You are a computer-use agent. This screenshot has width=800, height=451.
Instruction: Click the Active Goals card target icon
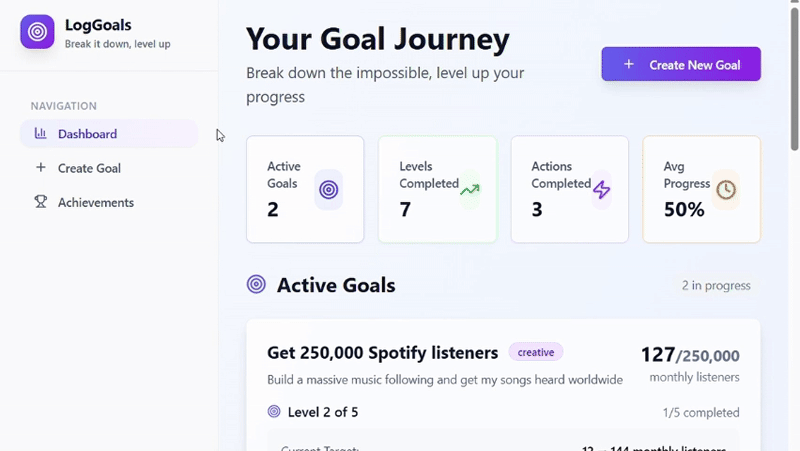(328, 189)
